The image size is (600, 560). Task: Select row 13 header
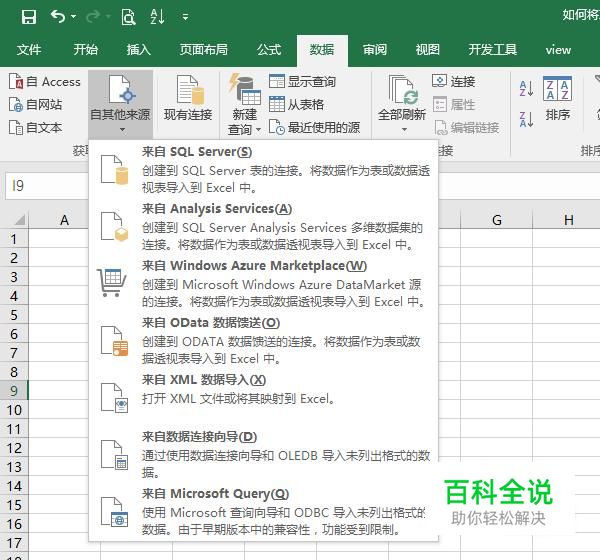pyautogui.click(x=14, y=467)
